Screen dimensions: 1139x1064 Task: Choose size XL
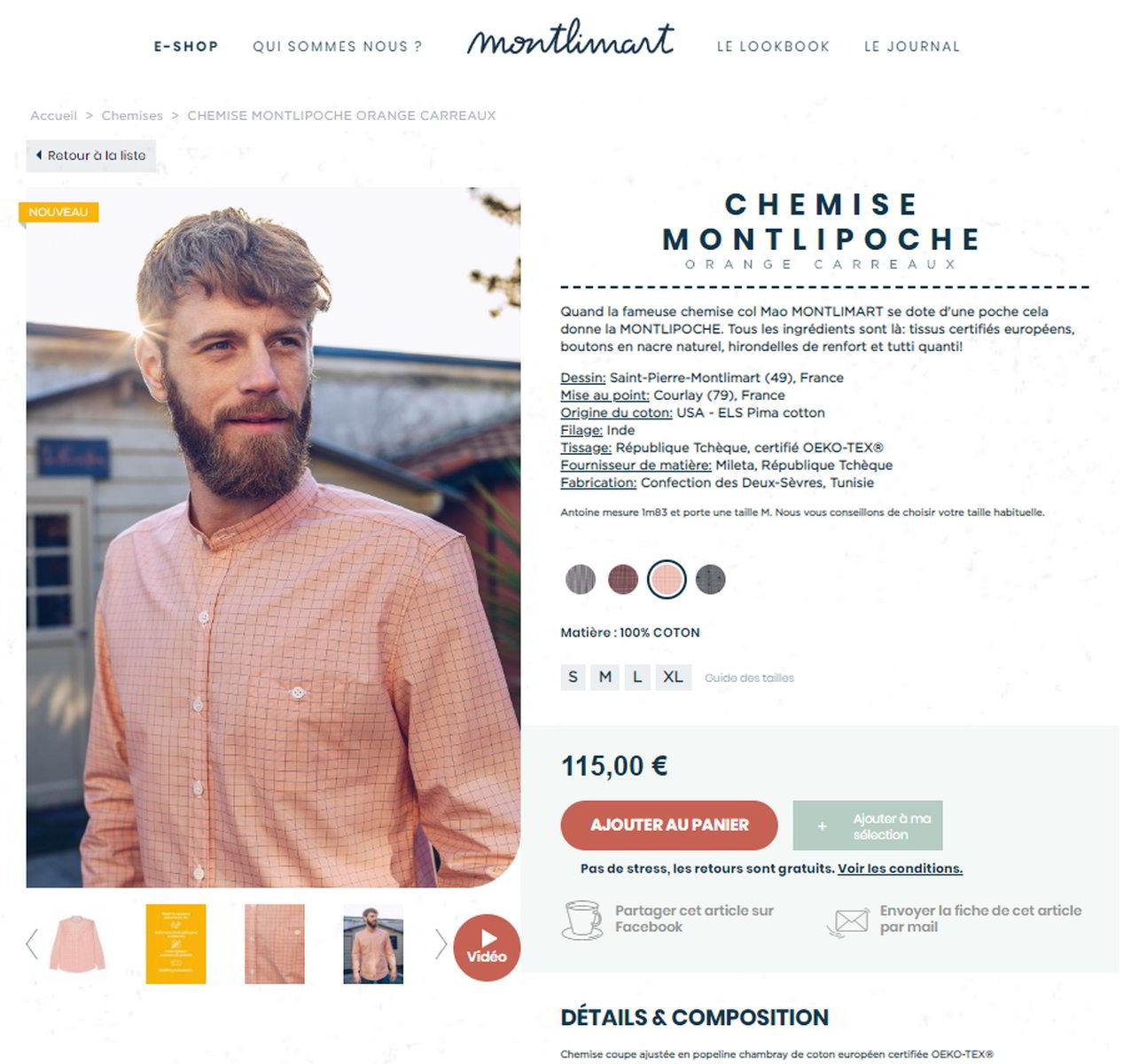click(x=673, y=677)
